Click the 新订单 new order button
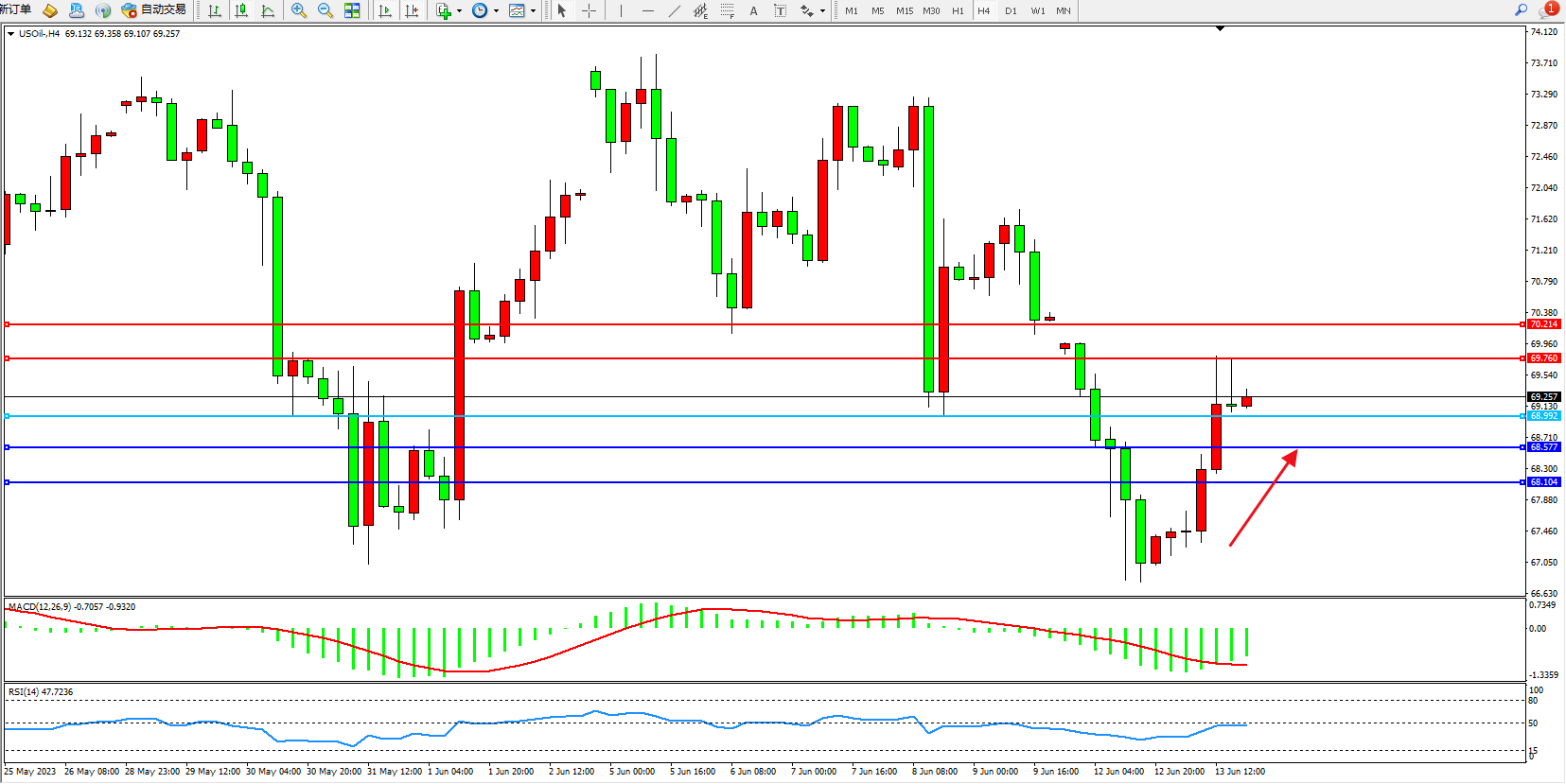 pos(16,9)
